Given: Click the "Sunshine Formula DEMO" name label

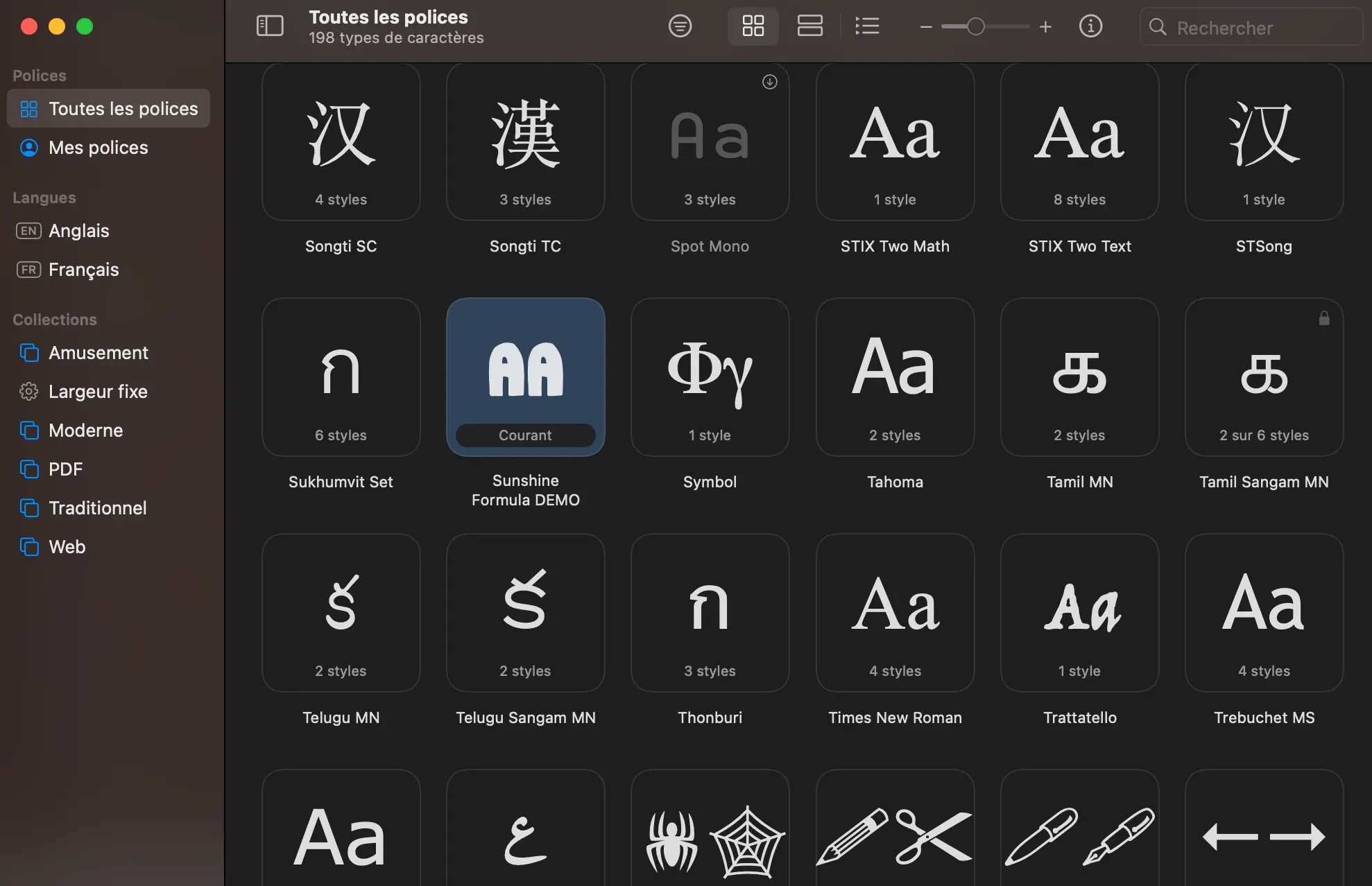Looking at the screenshot, I should [x=525, y=490].
